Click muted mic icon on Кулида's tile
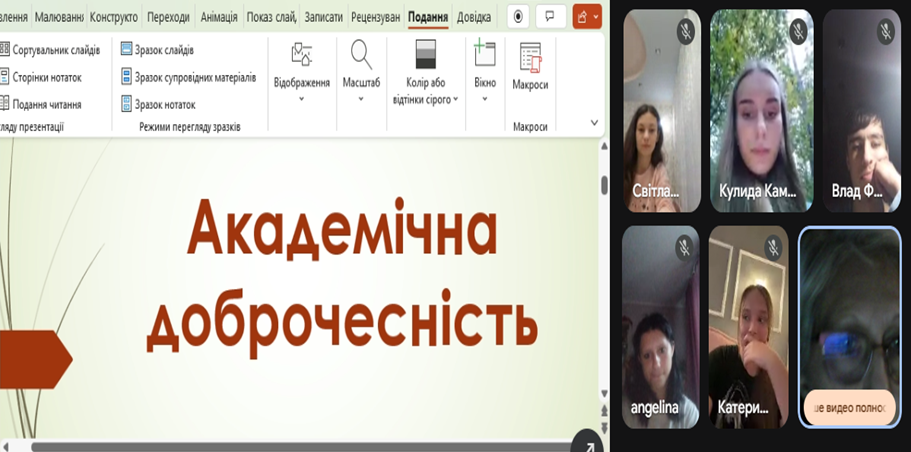 tap(797, 31)
